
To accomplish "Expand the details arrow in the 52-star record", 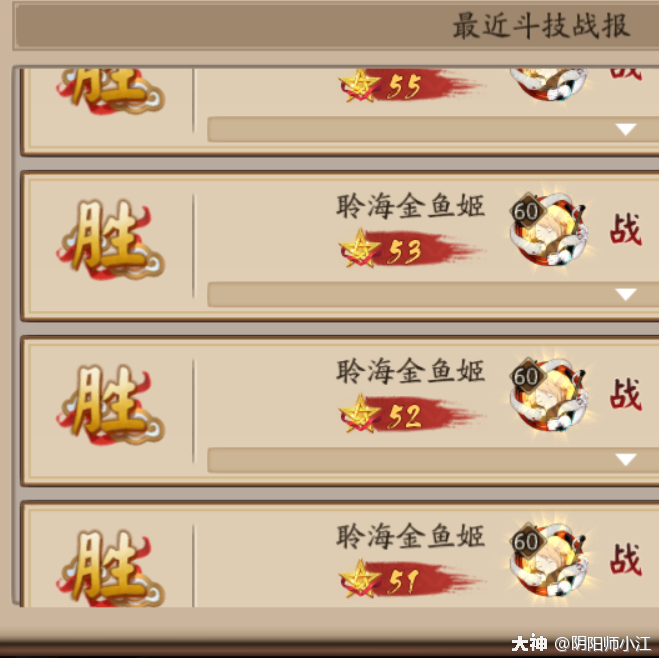I will pyautogui.click(x=626, y=459).
